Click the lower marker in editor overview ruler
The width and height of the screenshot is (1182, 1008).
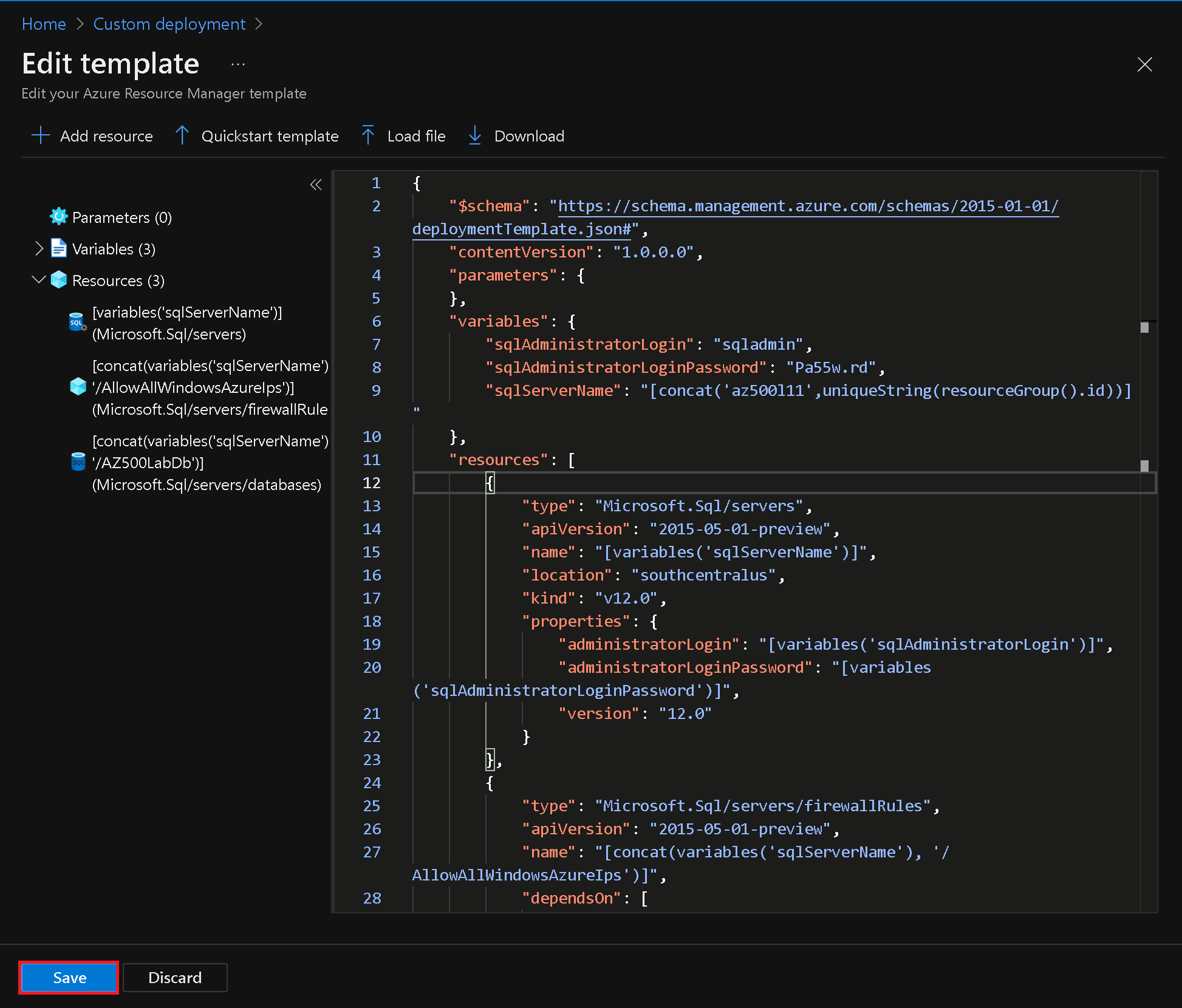(x=1144, y=466)
